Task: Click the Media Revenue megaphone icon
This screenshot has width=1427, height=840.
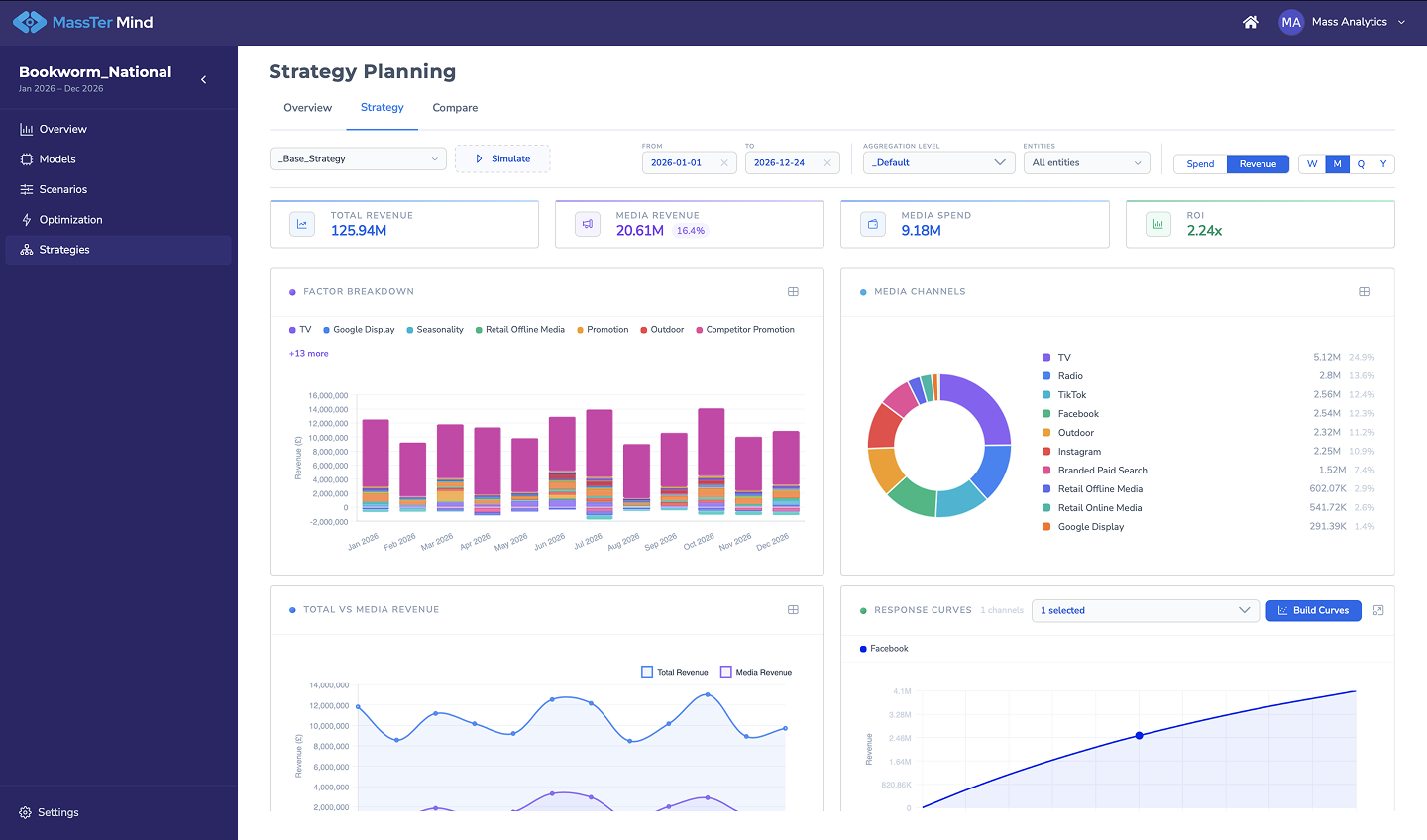Action: (588, 224)
